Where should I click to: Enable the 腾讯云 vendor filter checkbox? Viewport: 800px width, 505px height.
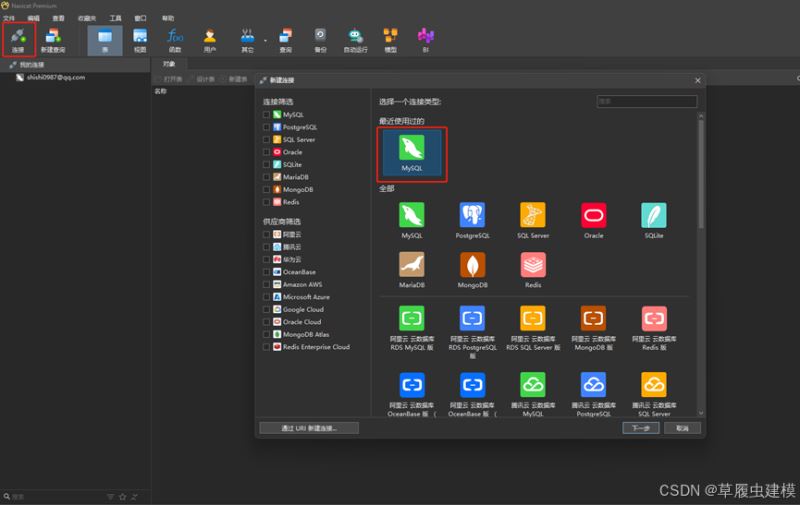coord(266,247)
